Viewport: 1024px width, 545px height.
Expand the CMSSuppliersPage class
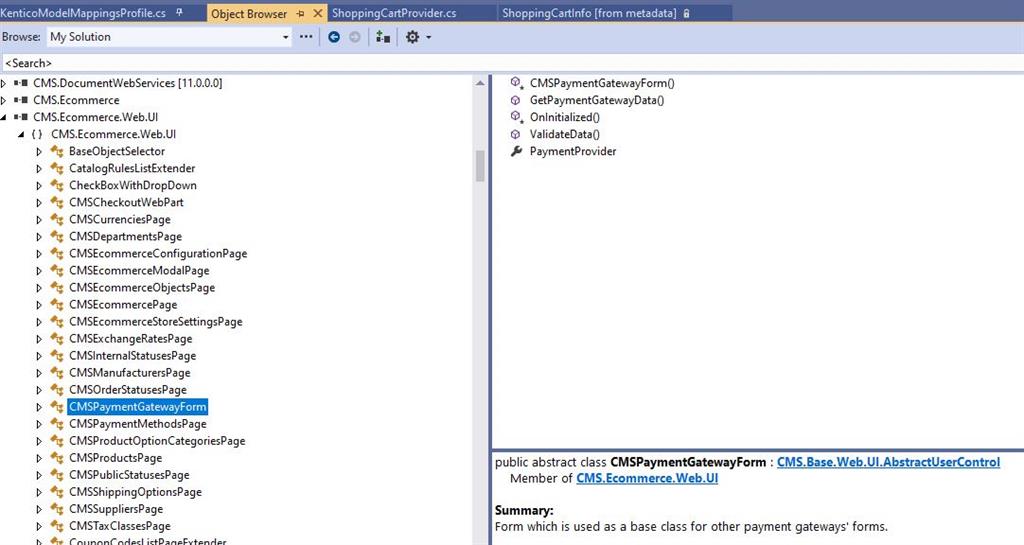tap(39, 509)
